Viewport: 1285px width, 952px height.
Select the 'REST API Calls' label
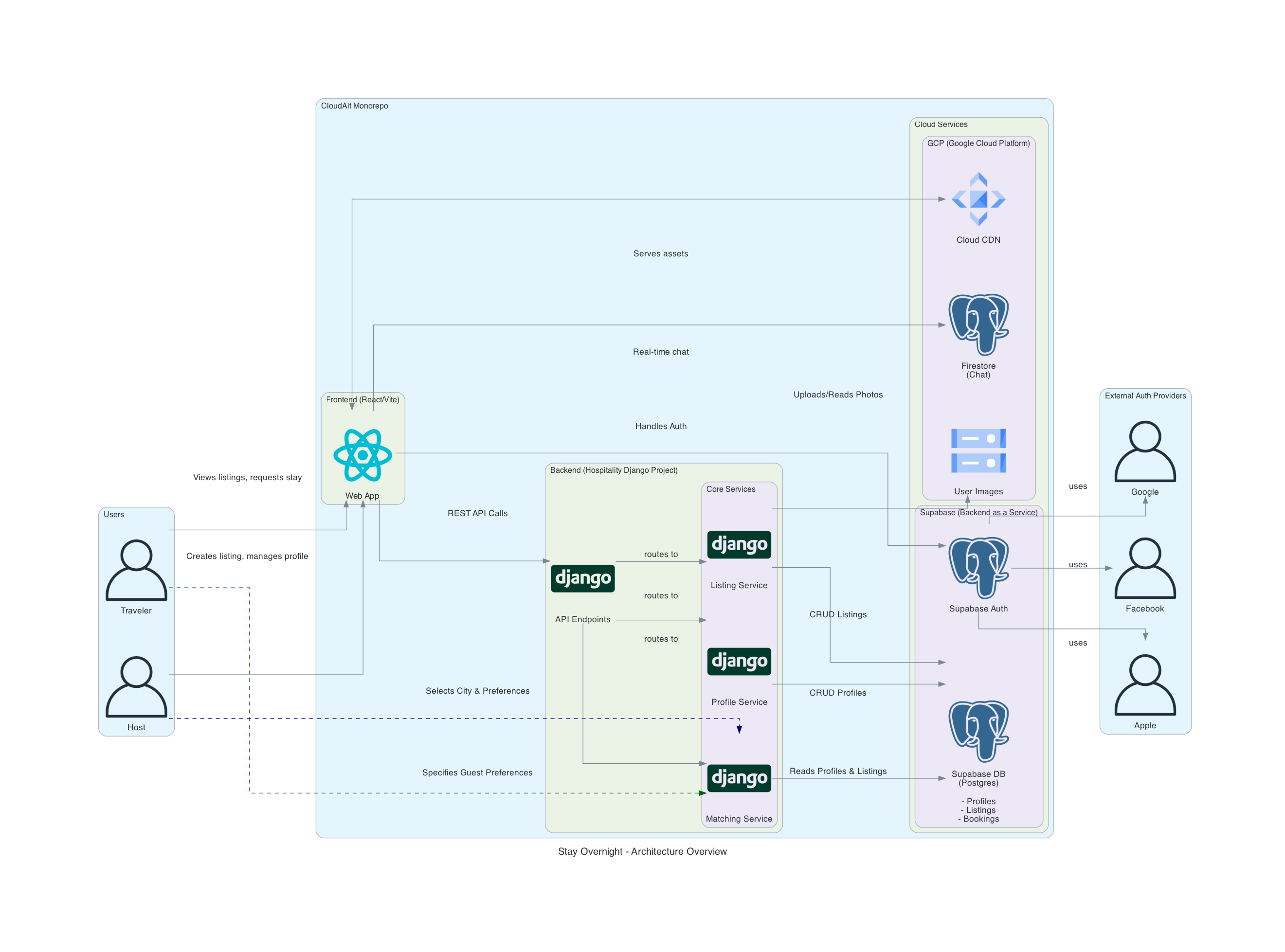pos(477,513)
